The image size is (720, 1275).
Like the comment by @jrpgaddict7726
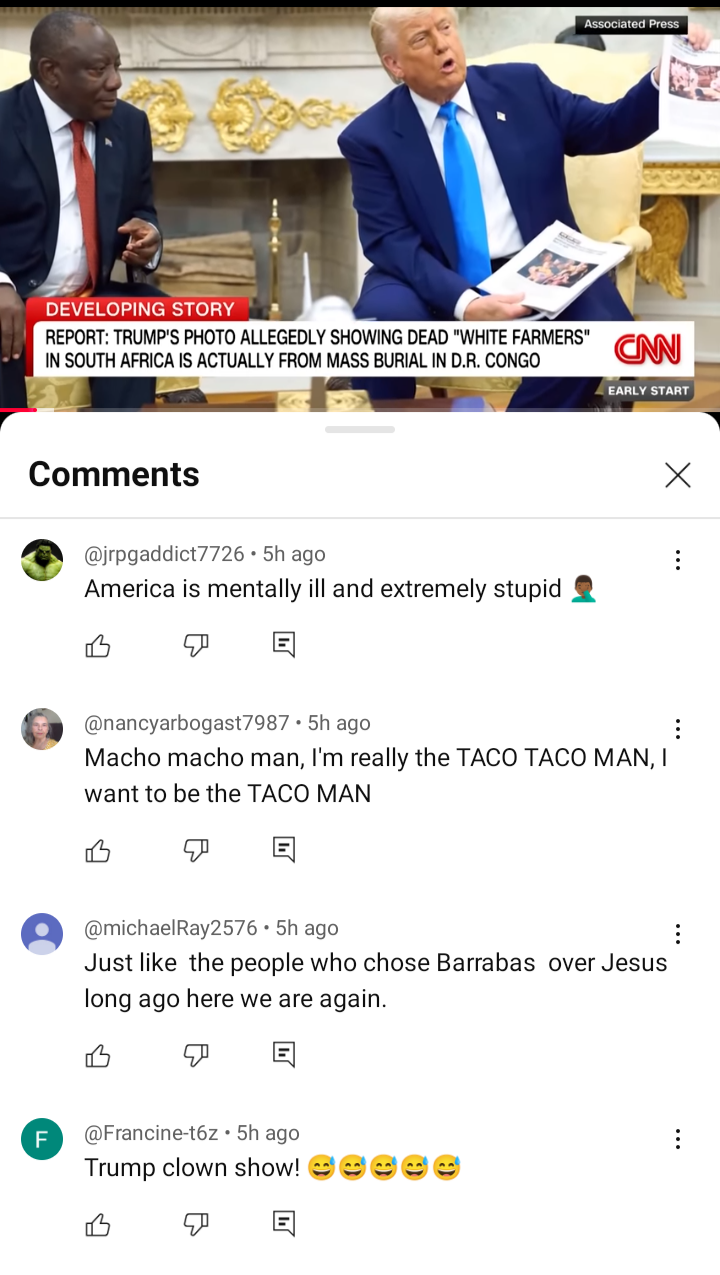click(x=98, y=646)
